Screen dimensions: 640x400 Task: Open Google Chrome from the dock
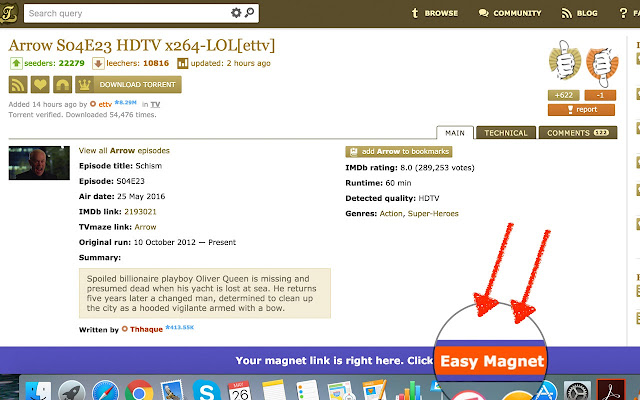[x=139, y=391]
